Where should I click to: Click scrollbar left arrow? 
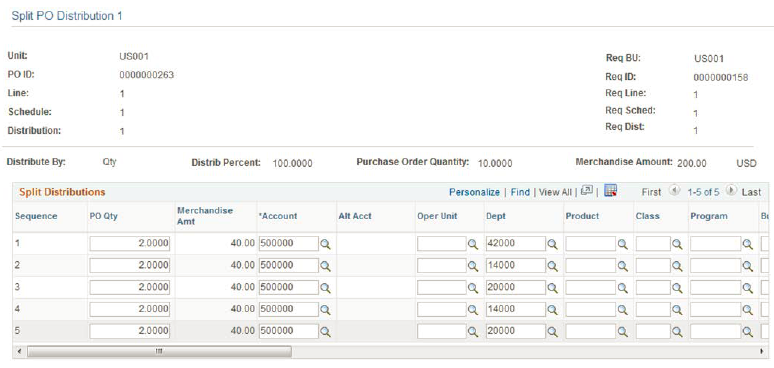[x=18, y=351]
